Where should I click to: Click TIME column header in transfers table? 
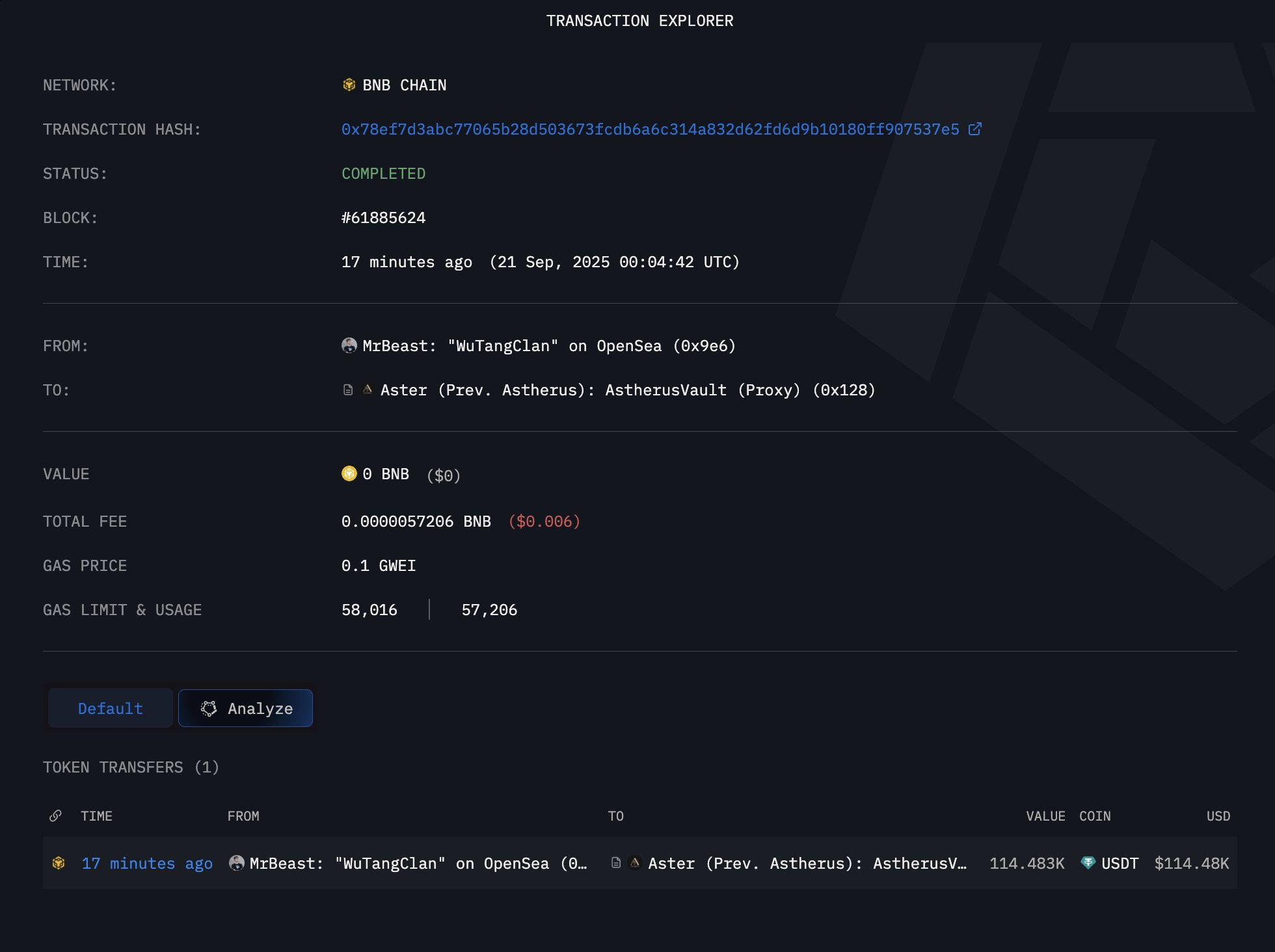[96, 816]
